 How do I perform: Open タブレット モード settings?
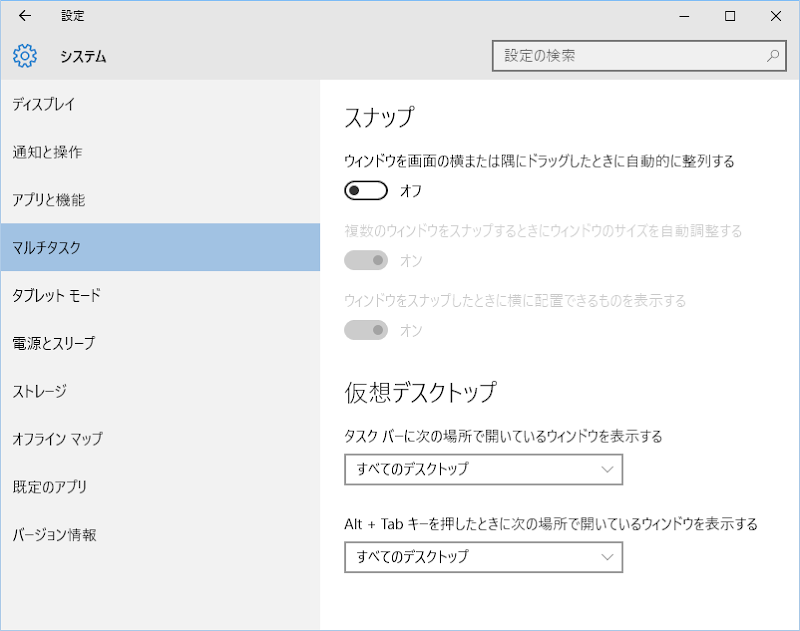pos(56,295)
